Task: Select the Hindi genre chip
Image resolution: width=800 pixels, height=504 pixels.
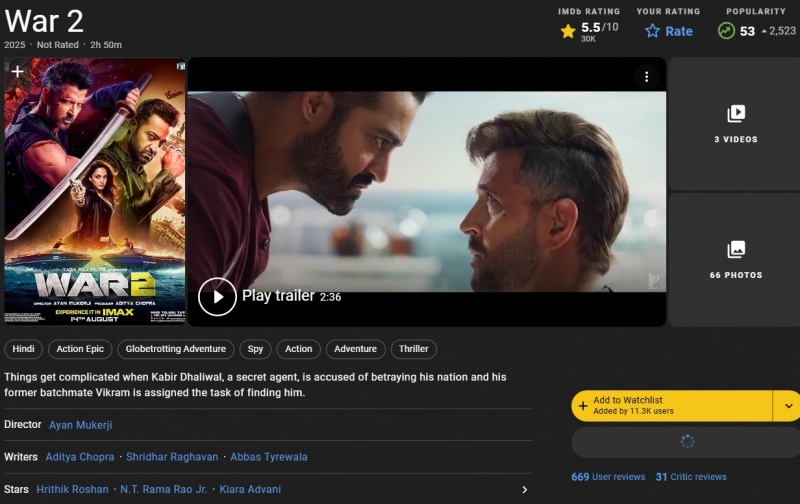Action: 23,349
